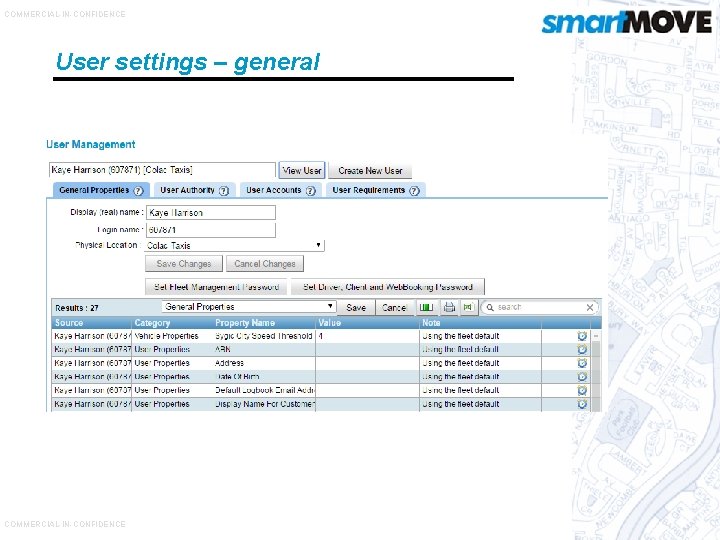Screen dimensions: 720x540
Task: Switch to the User Authority tab
Action: pos(194,190)
